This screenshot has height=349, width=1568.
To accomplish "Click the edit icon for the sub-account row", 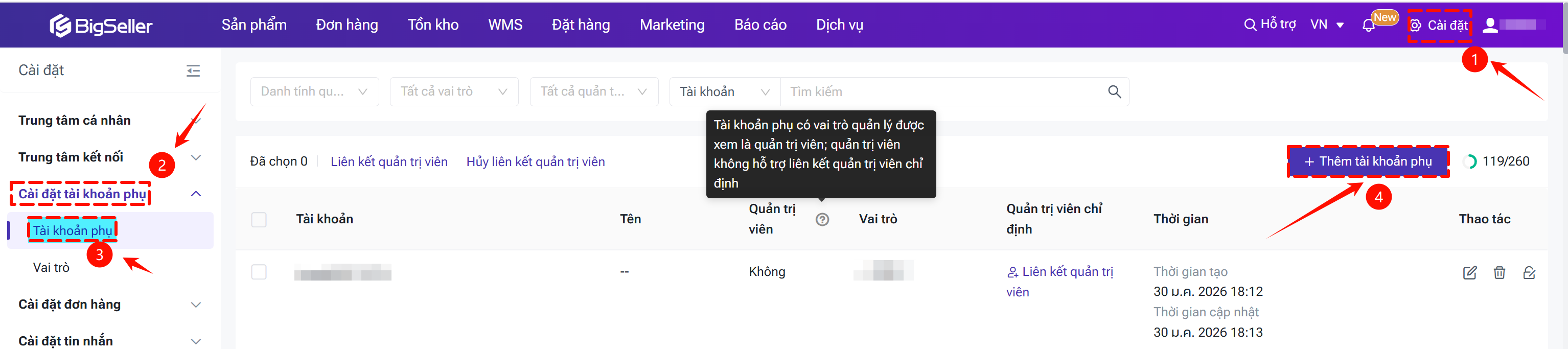I will 1469,272.
